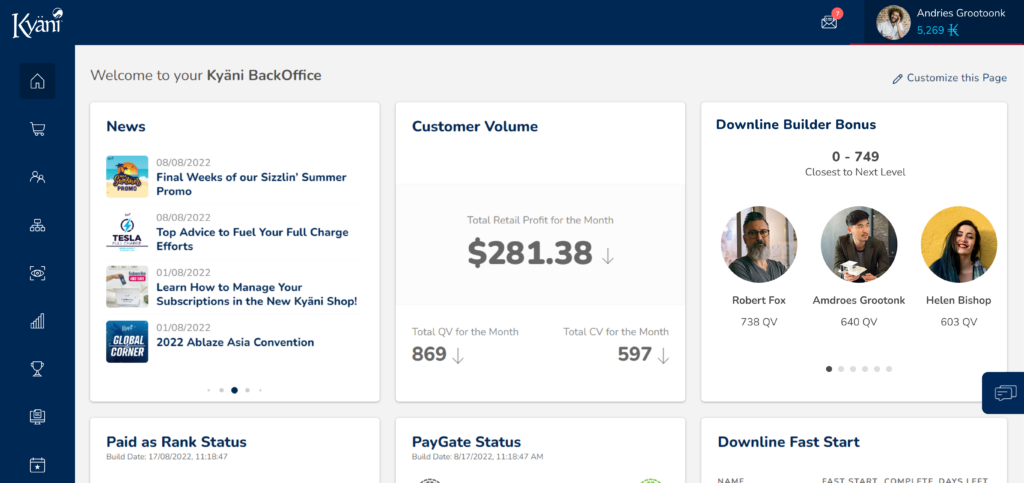
Task: Click the 5.269 points balance
Action: [931, 30]
